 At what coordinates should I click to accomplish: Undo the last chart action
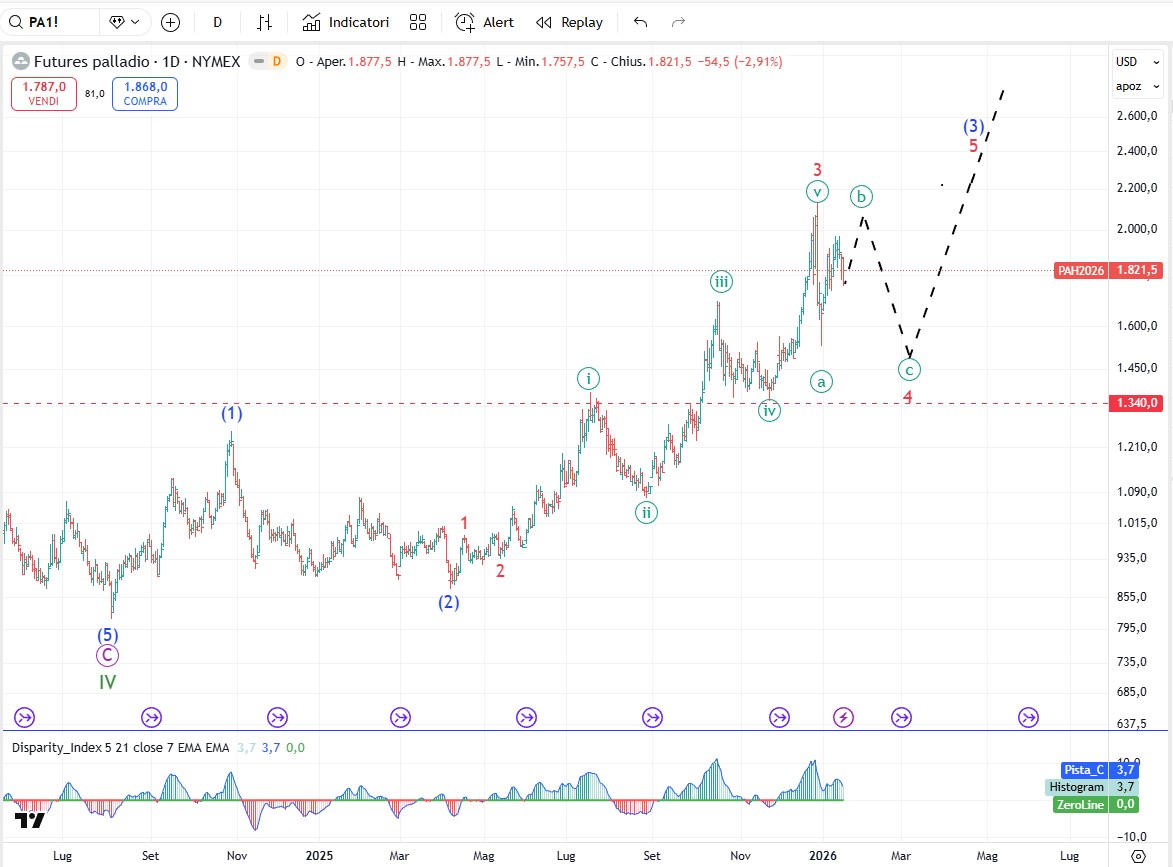click(641, 22)
